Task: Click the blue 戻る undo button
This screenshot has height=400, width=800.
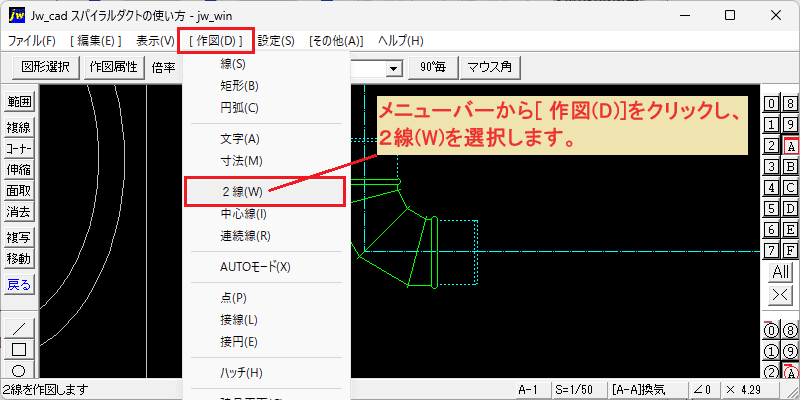Action: [19, 284]
